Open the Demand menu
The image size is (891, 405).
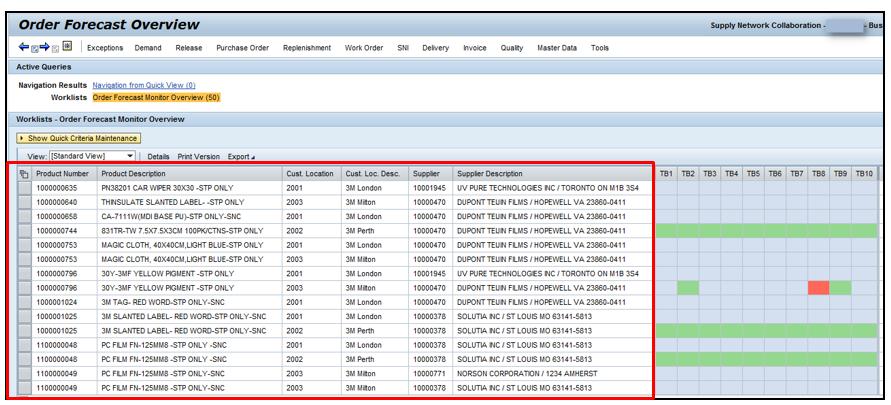click(148, 48)
